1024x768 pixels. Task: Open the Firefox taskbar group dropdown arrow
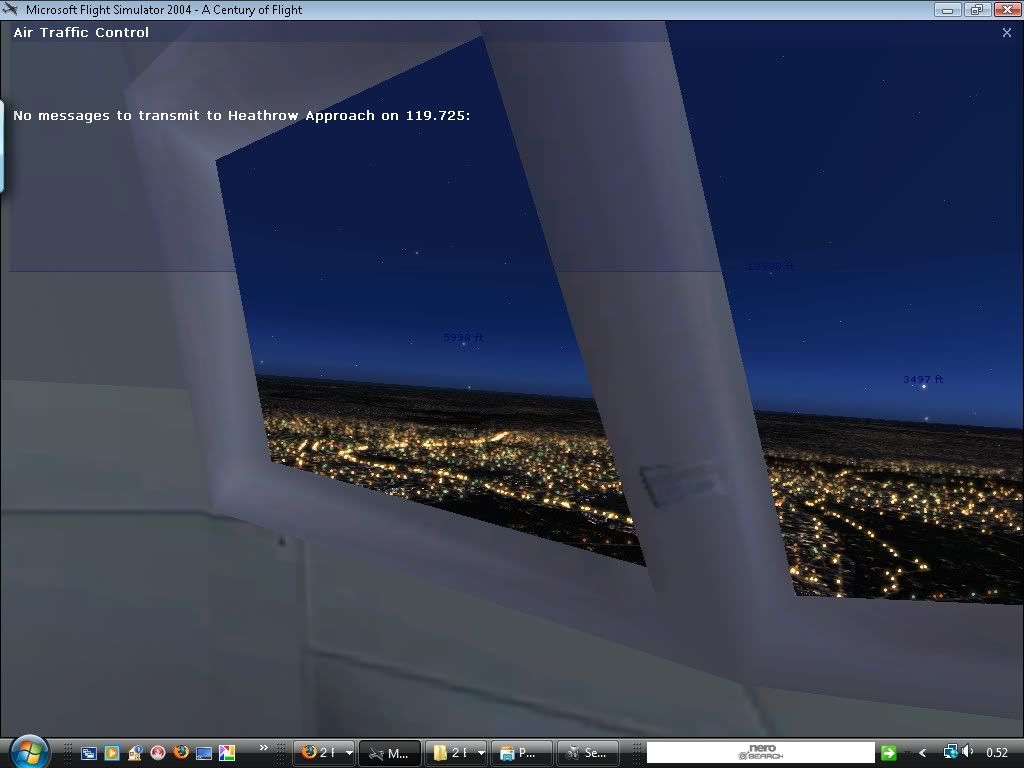[349, 753]
